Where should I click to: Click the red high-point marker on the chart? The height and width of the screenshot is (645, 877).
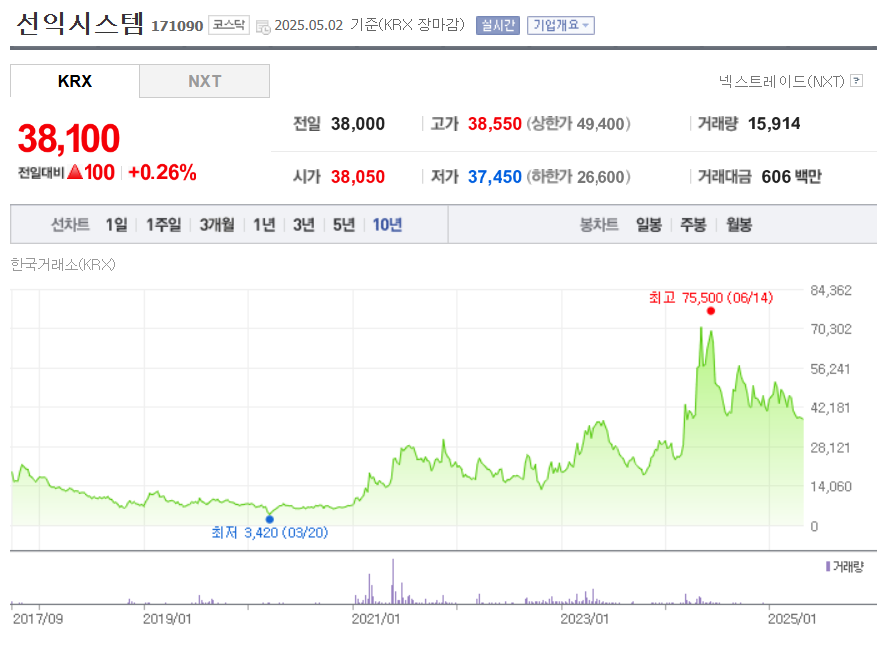coord(711,311)
